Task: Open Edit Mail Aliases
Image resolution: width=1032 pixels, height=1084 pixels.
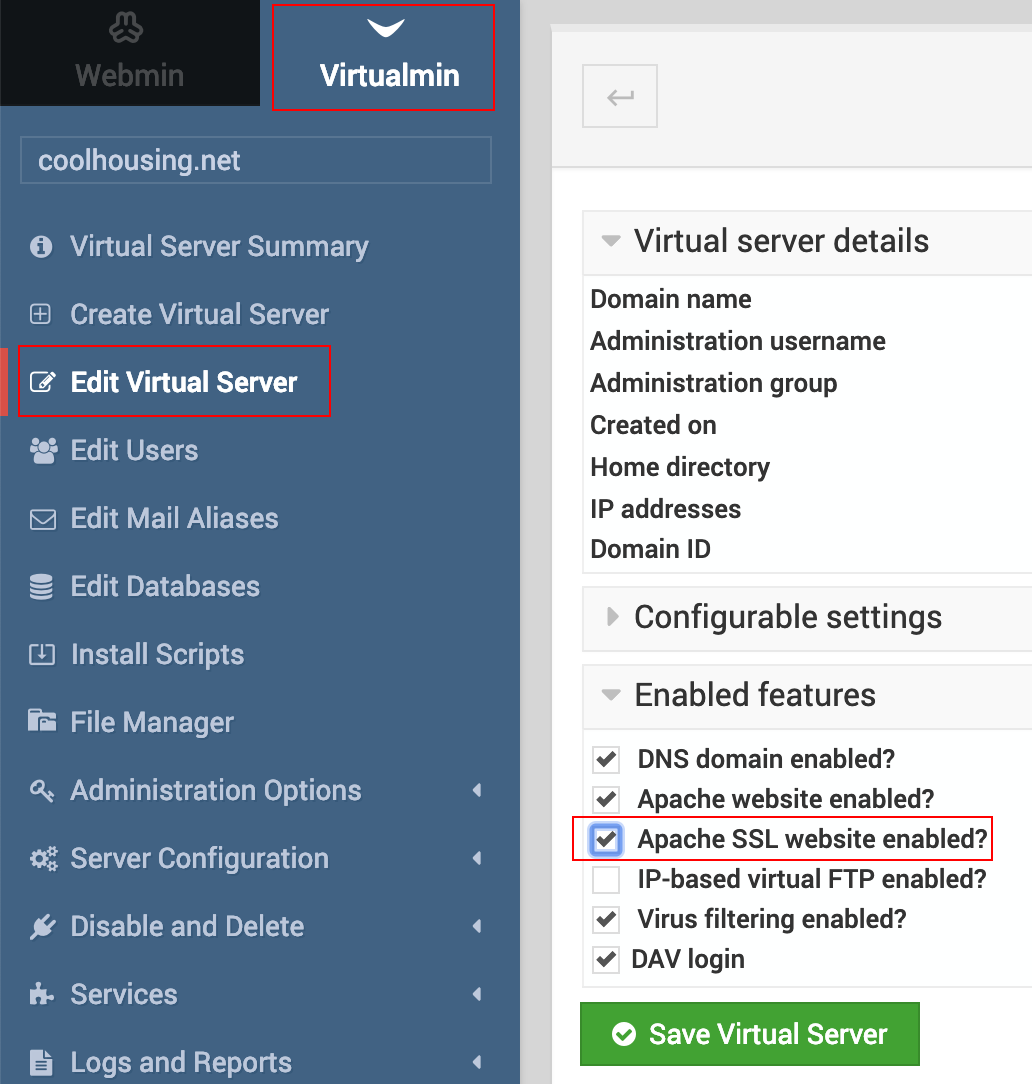Action: point(174,518)
